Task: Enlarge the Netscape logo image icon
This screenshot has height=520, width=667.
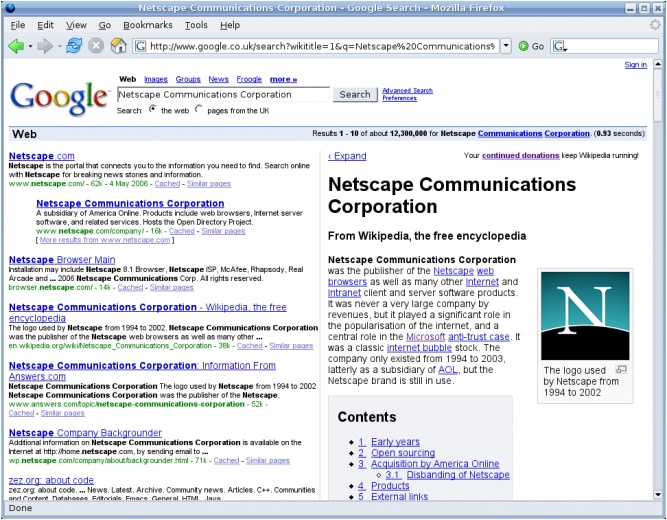Action: [621, 370]
